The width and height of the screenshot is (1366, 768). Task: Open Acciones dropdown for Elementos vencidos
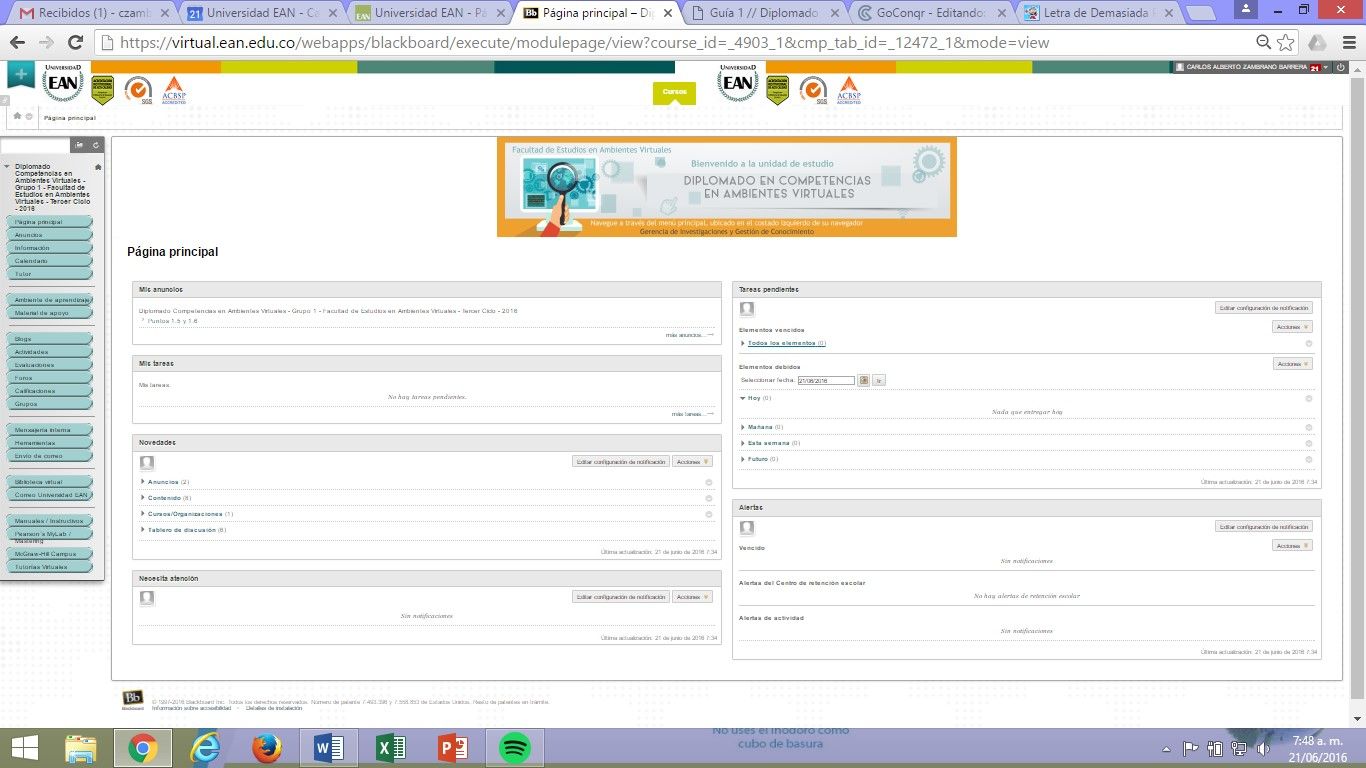pyautogui.click(x=1292, y=327)
